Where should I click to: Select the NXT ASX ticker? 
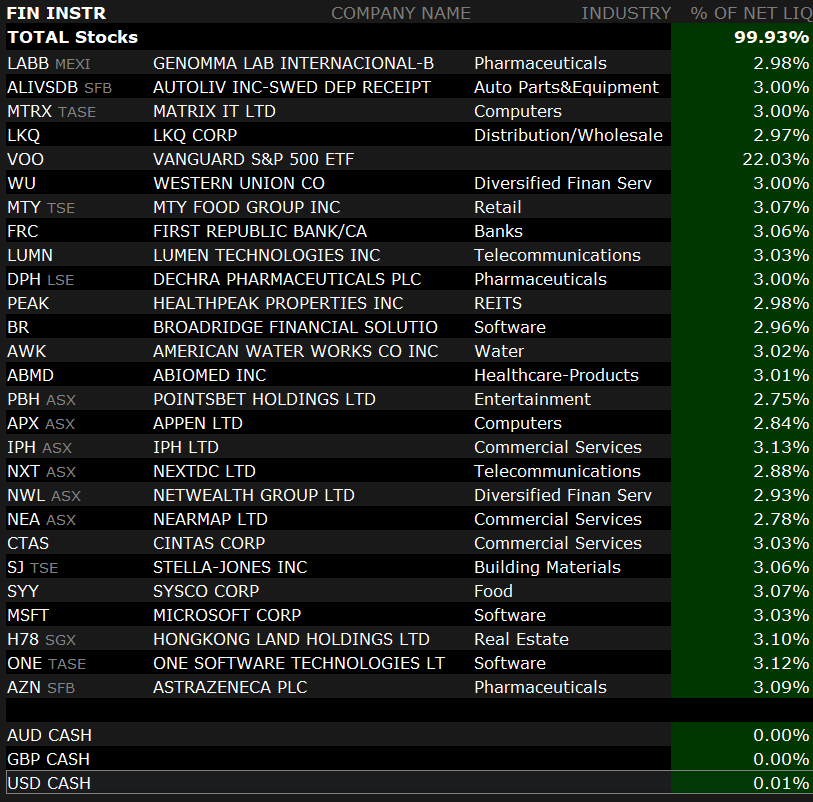pos(41,472)
